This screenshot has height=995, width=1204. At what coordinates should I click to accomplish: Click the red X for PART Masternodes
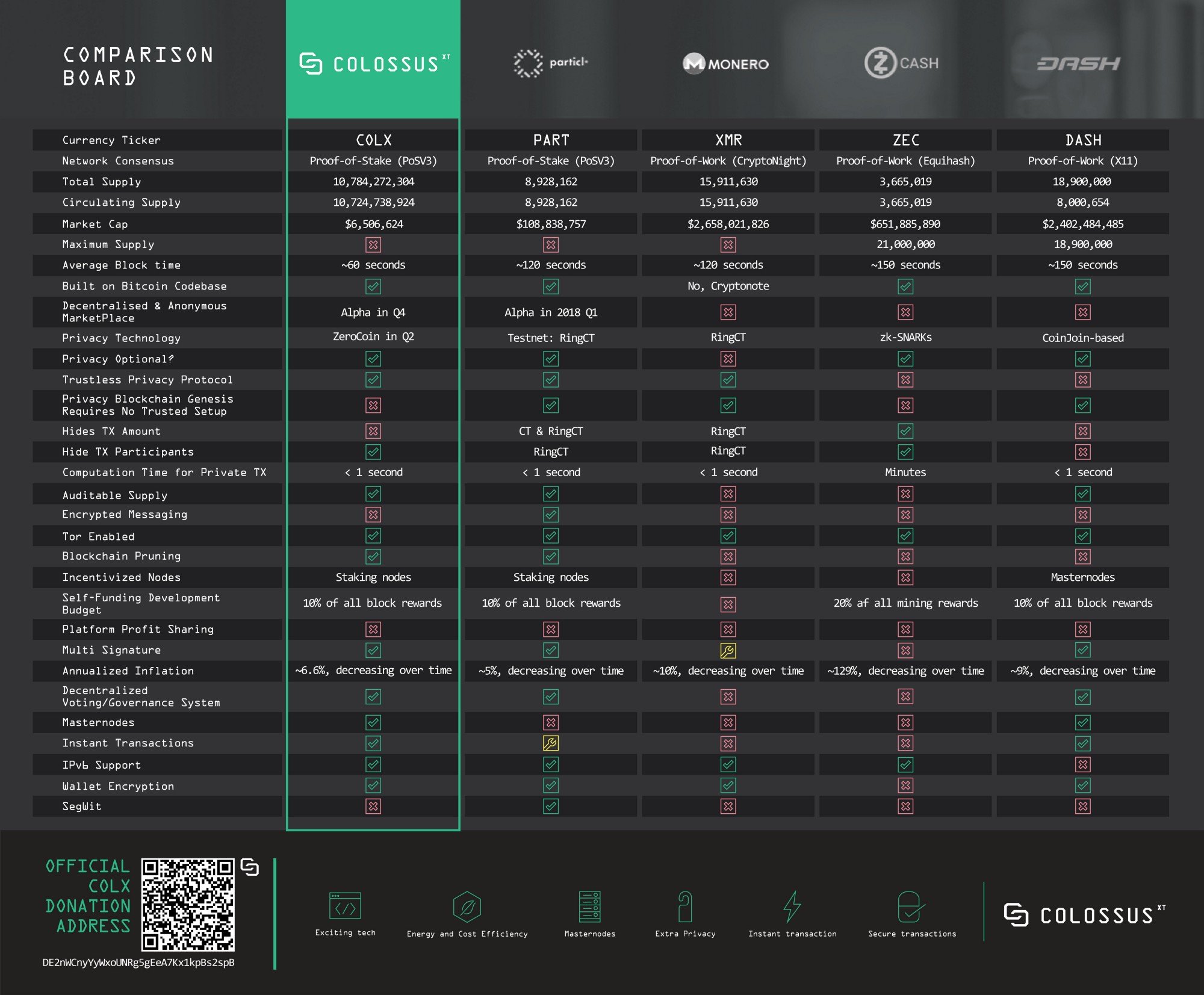click(x=550, y=722)
